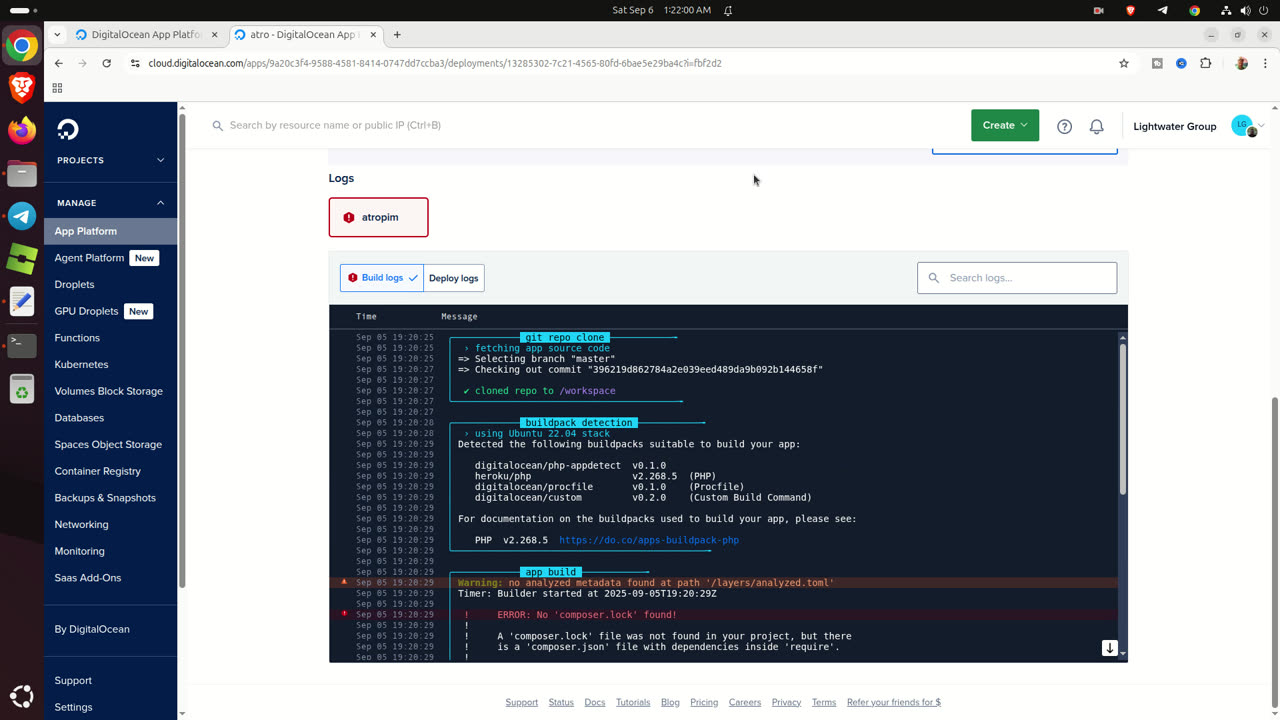Open the notifications bell in the header
Image resolution: width=1280 pixels, height=720 pixels.
coord(1096,126)
